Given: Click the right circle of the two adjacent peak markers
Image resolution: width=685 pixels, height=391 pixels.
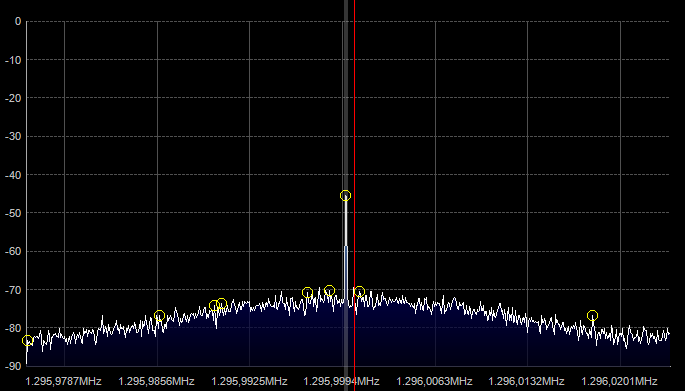Looking at the screenshot, I should 222,303.
